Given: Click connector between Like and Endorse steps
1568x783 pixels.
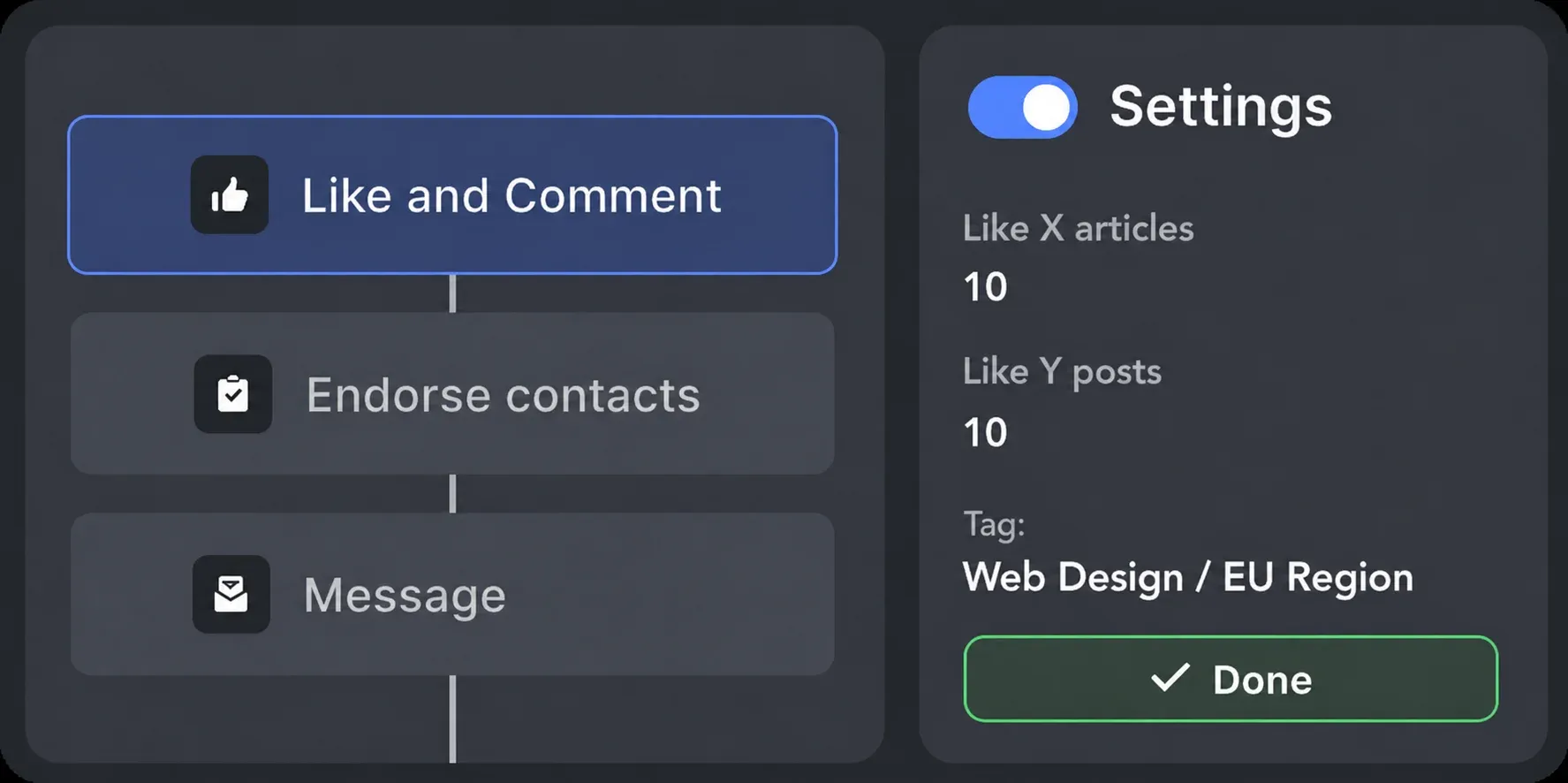Looking at the screenshot, I should point(452,293).
